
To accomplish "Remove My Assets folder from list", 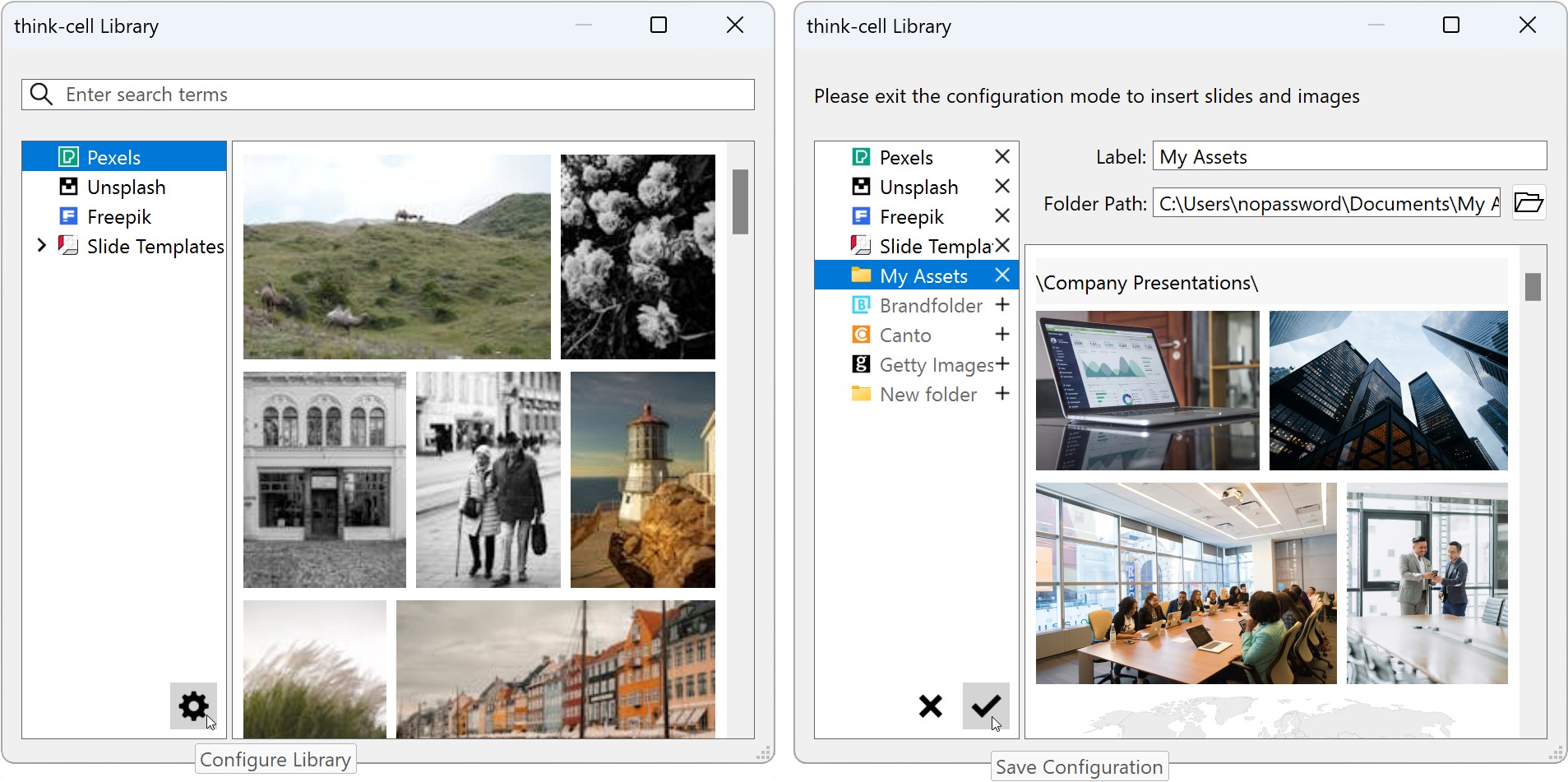I will (1001, 275).
